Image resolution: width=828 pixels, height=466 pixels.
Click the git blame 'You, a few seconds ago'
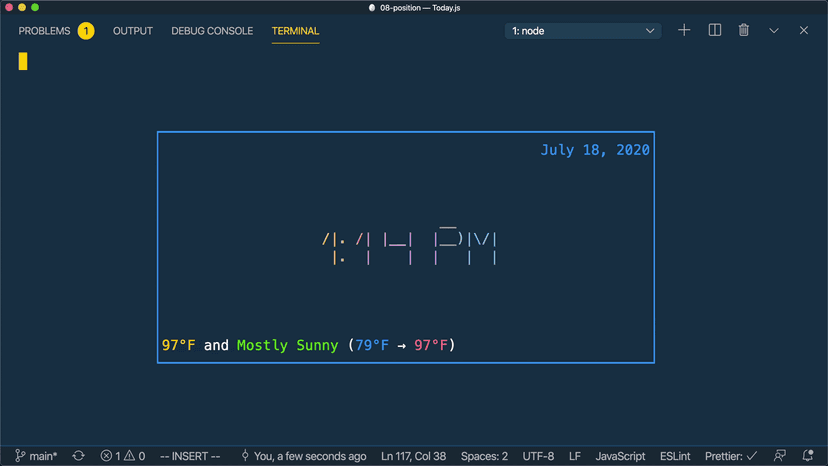click(303, 456)
